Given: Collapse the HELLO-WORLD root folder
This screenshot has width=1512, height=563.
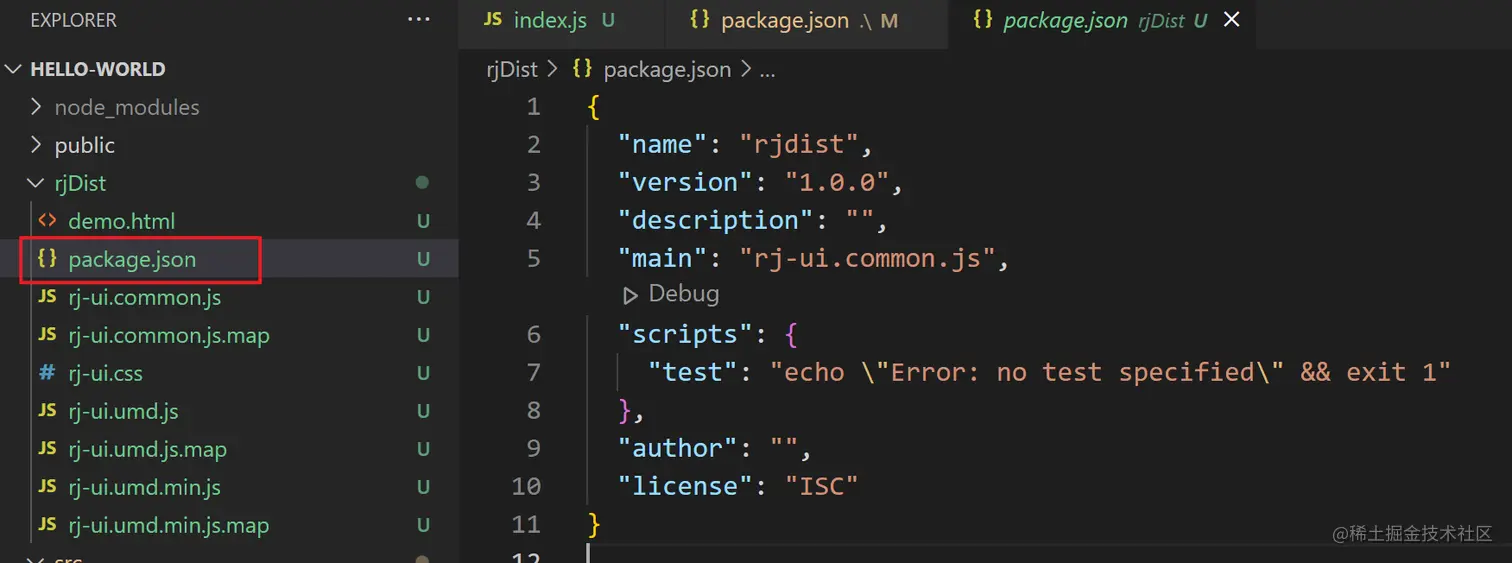Looking at the screenshot, I should pos(14,69).
